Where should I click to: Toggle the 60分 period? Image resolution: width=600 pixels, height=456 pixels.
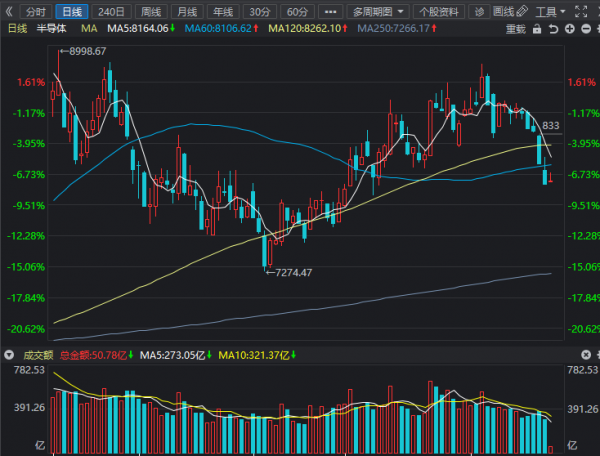coord(297,11)
